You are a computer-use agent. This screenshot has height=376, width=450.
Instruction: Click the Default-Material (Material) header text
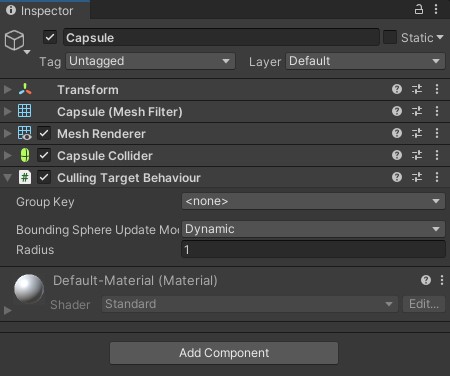coord(135,281)
